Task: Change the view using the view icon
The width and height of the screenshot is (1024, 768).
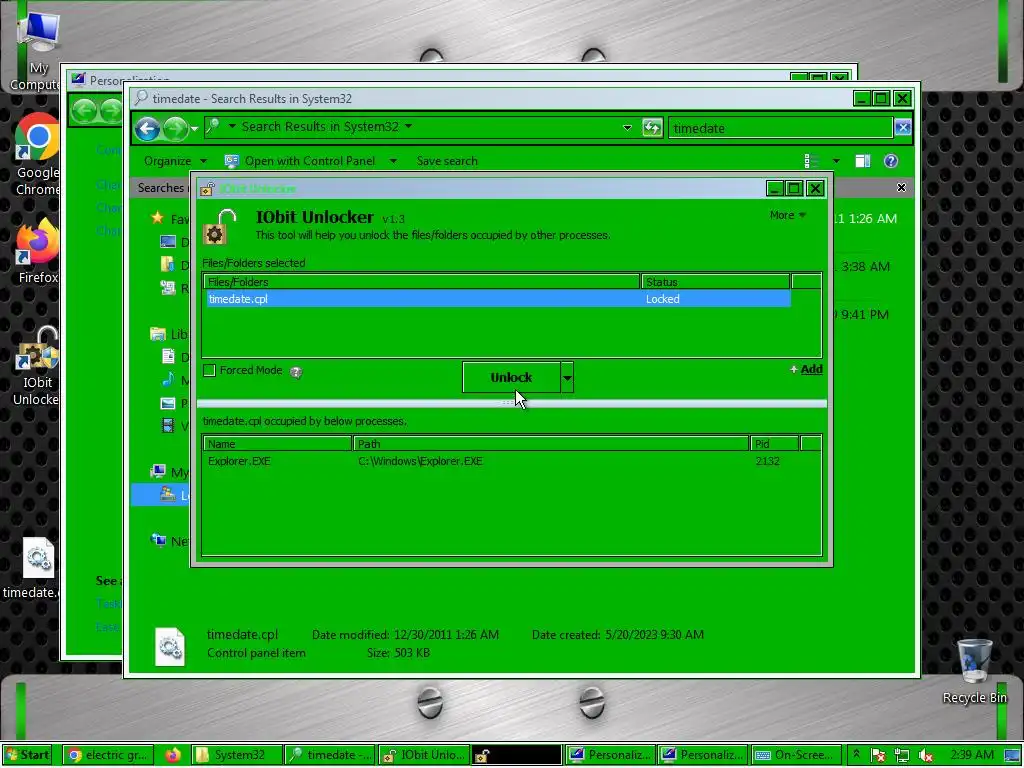Action: coord(811,161)
